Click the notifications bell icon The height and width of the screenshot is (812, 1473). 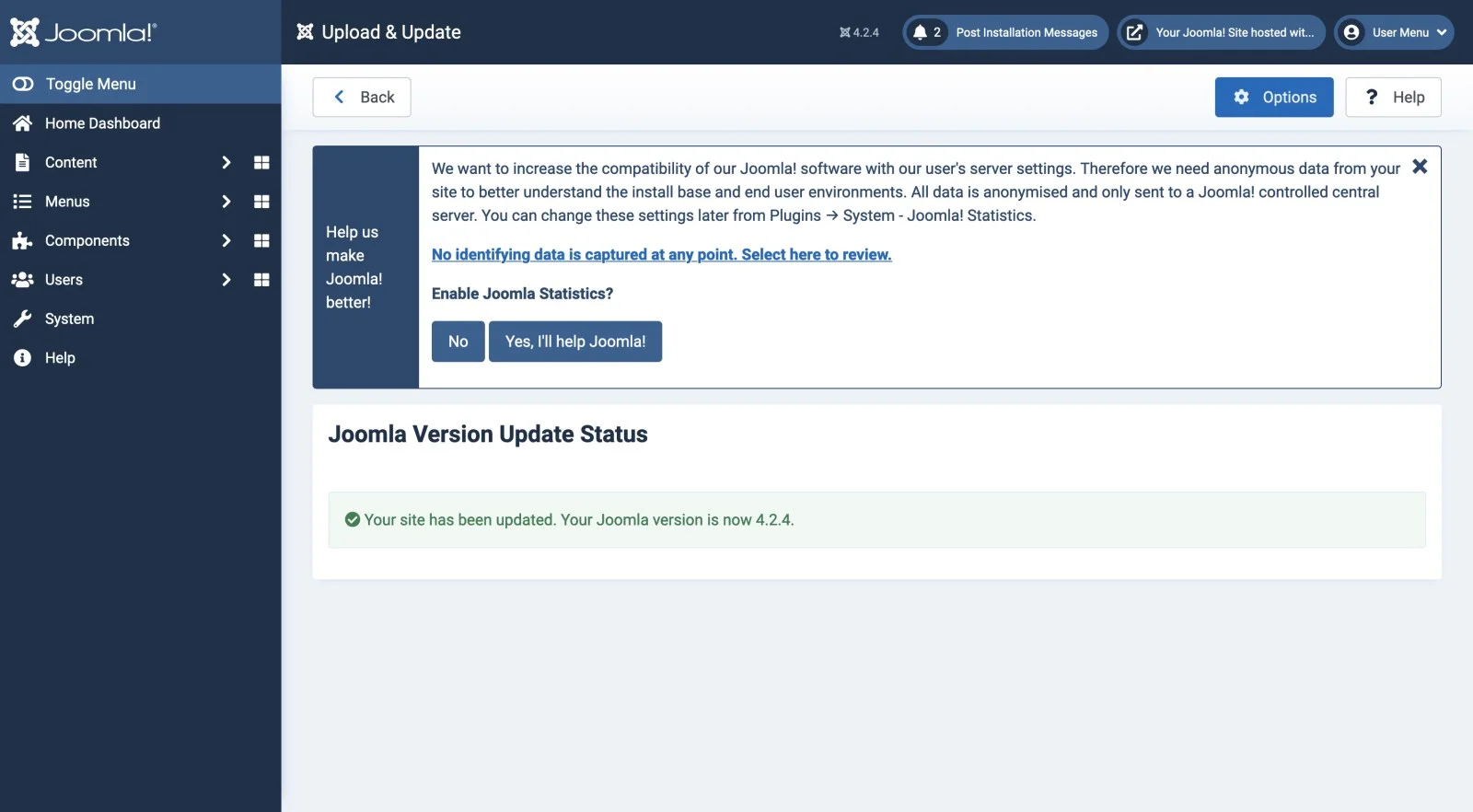click(x=920, y=32)
